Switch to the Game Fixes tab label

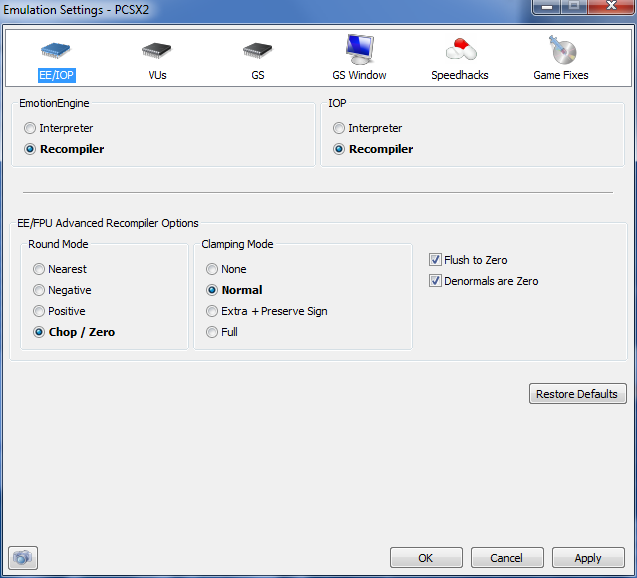pyautogui.click(x=561, y=75)
